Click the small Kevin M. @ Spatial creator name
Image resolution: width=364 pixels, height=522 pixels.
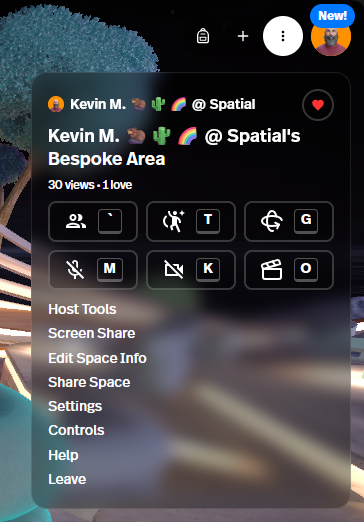[163, 104]
